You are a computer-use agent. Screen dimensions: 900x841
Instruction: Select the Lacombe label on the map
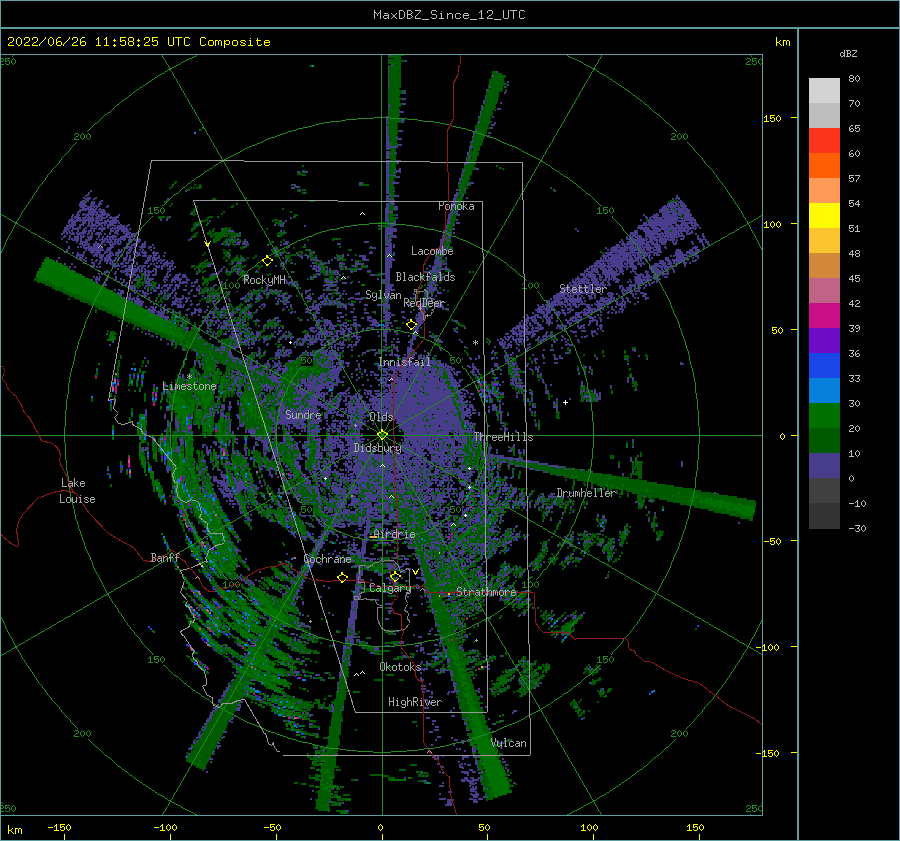tap(432, 251)
